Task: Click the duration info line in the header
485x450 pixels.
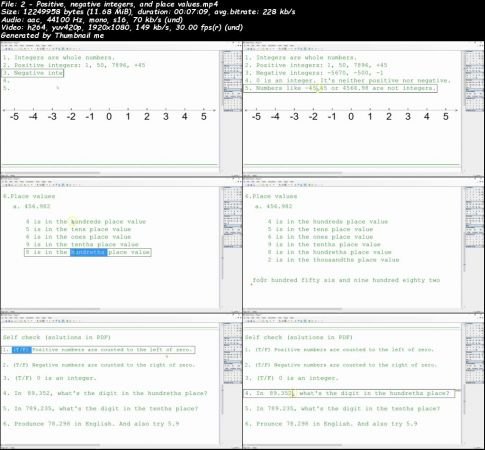Action: click(x=148, y=12)
